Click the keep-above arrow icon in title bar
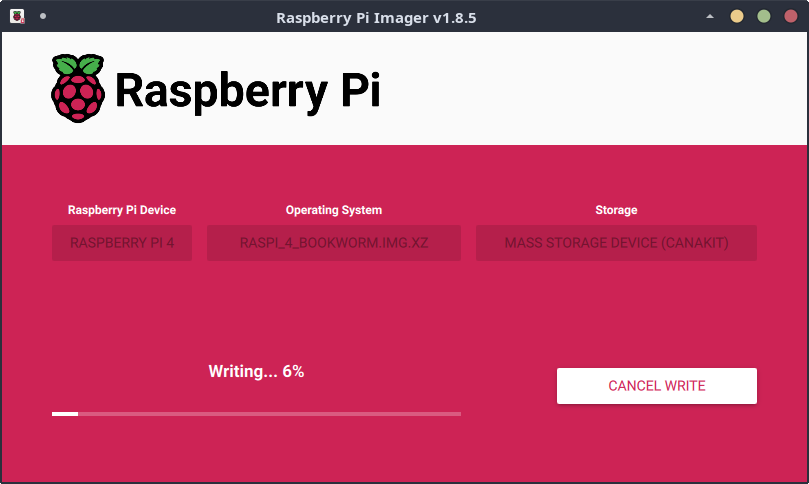This screenshot has height=484, width=809. pos(710,17)
